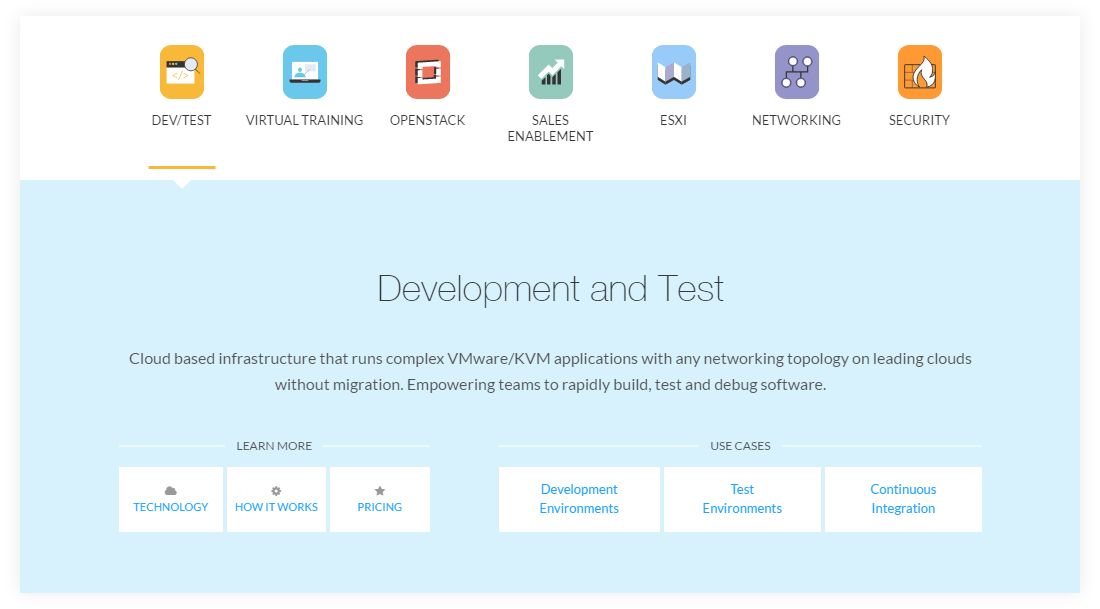1100x609 pixels.
Task: Click the Security orange firewall icon
Action: [x=919, y=72]
